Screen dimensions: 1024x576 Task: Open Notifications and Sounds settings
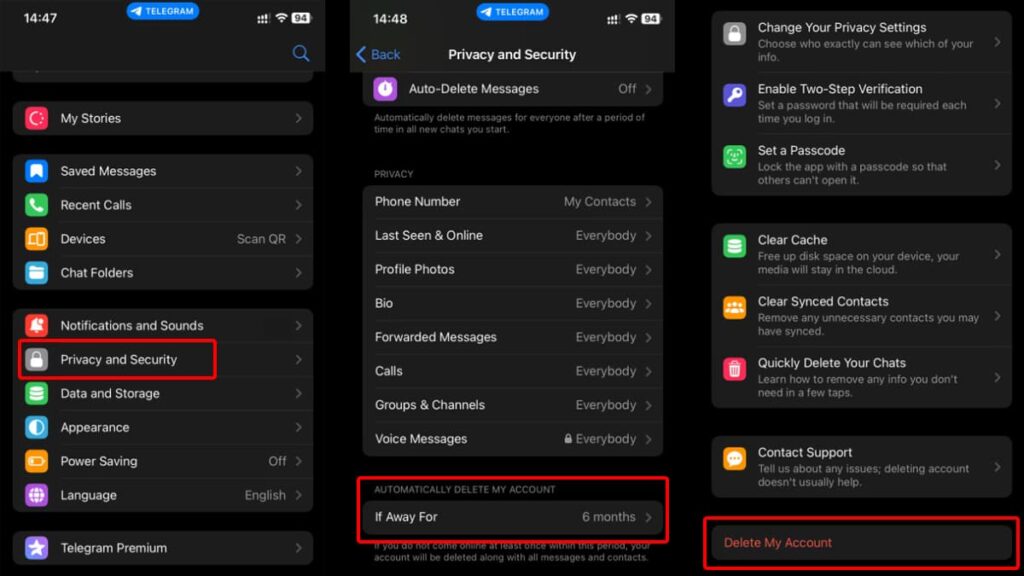[162, 326]
